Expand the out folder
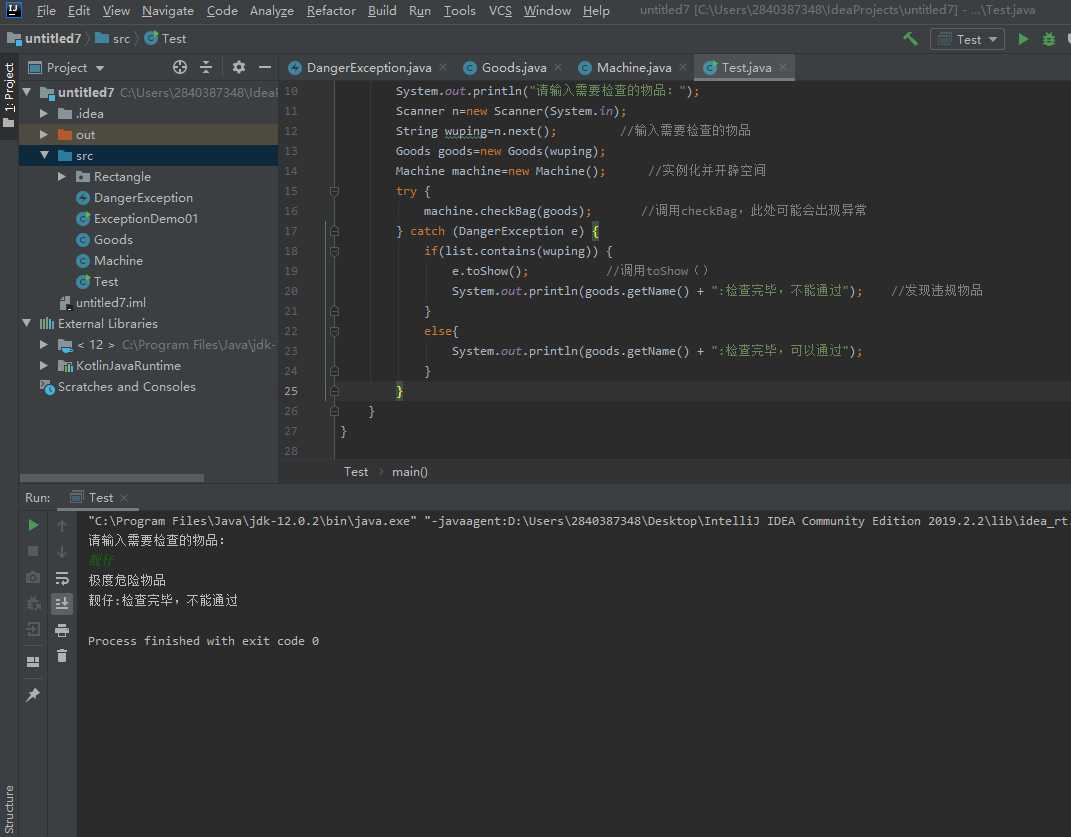 point(44,135)
